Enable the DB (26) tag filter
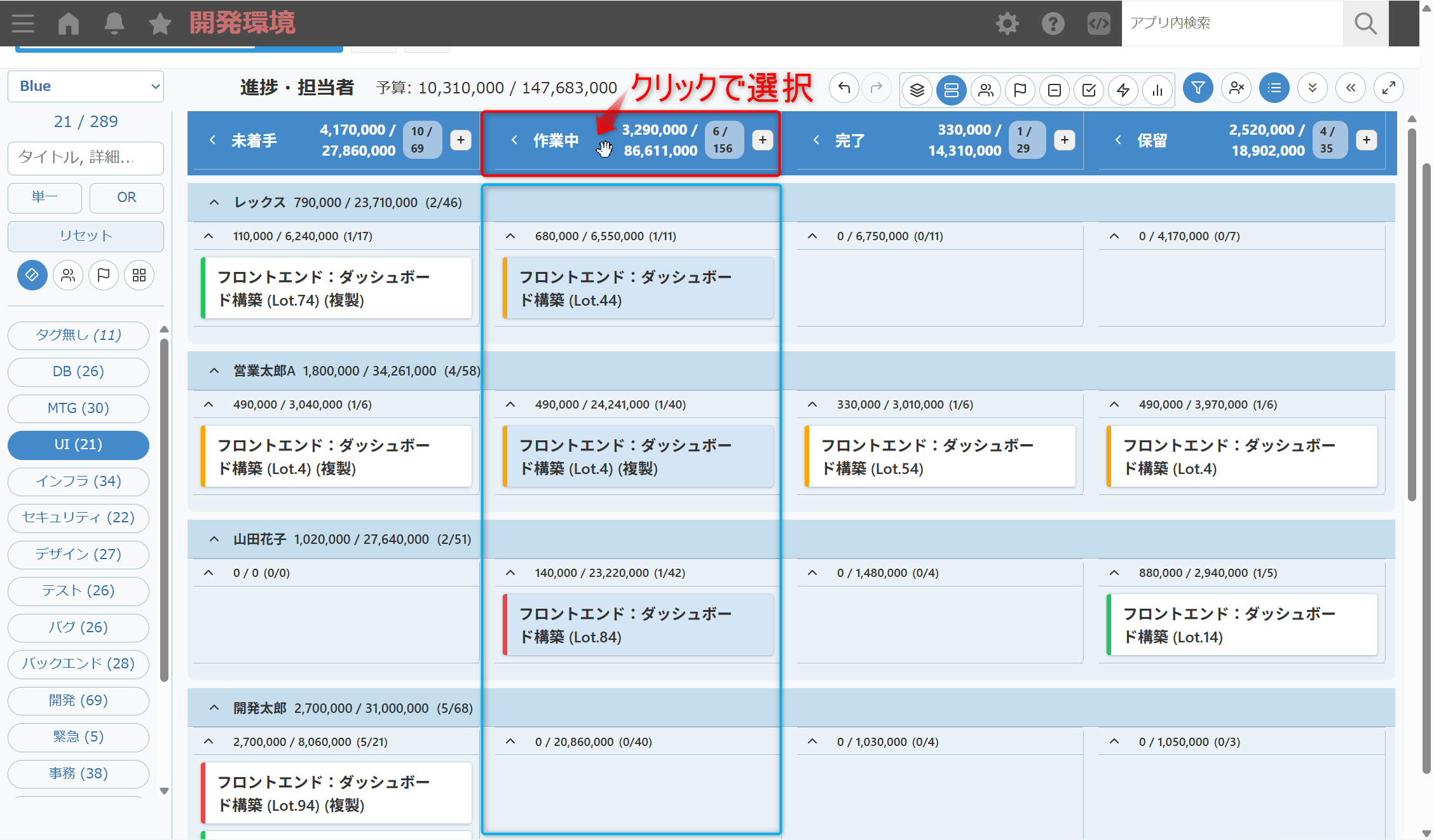The height and width of the screenshot is (840, 1434). click(x=78, y=371)
